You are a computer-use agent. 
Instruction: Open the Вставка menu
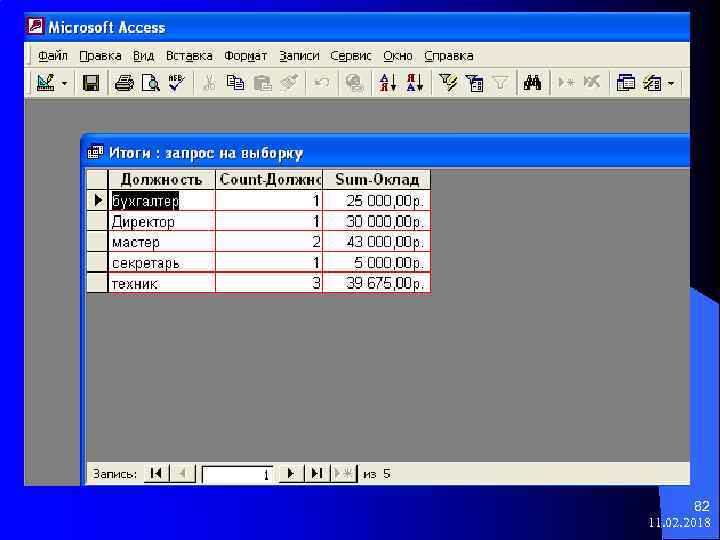(x=189, y=56)
